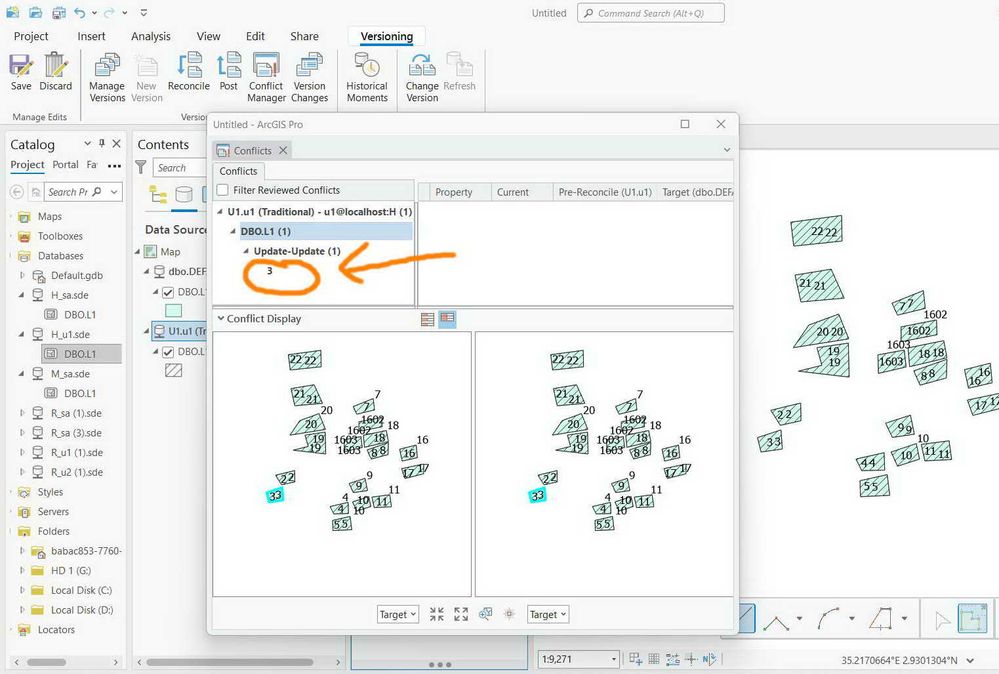
Task: Click the Change Version button
Action: (422, 78)
